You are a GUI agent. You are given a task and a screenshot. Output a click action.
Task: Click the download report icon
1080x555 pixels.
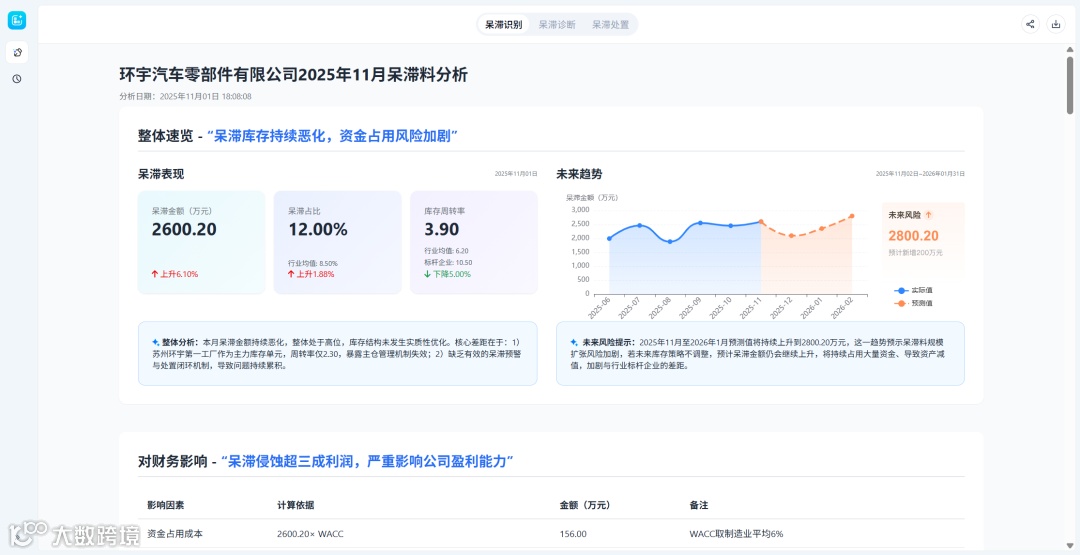[x=1056, y=24]
